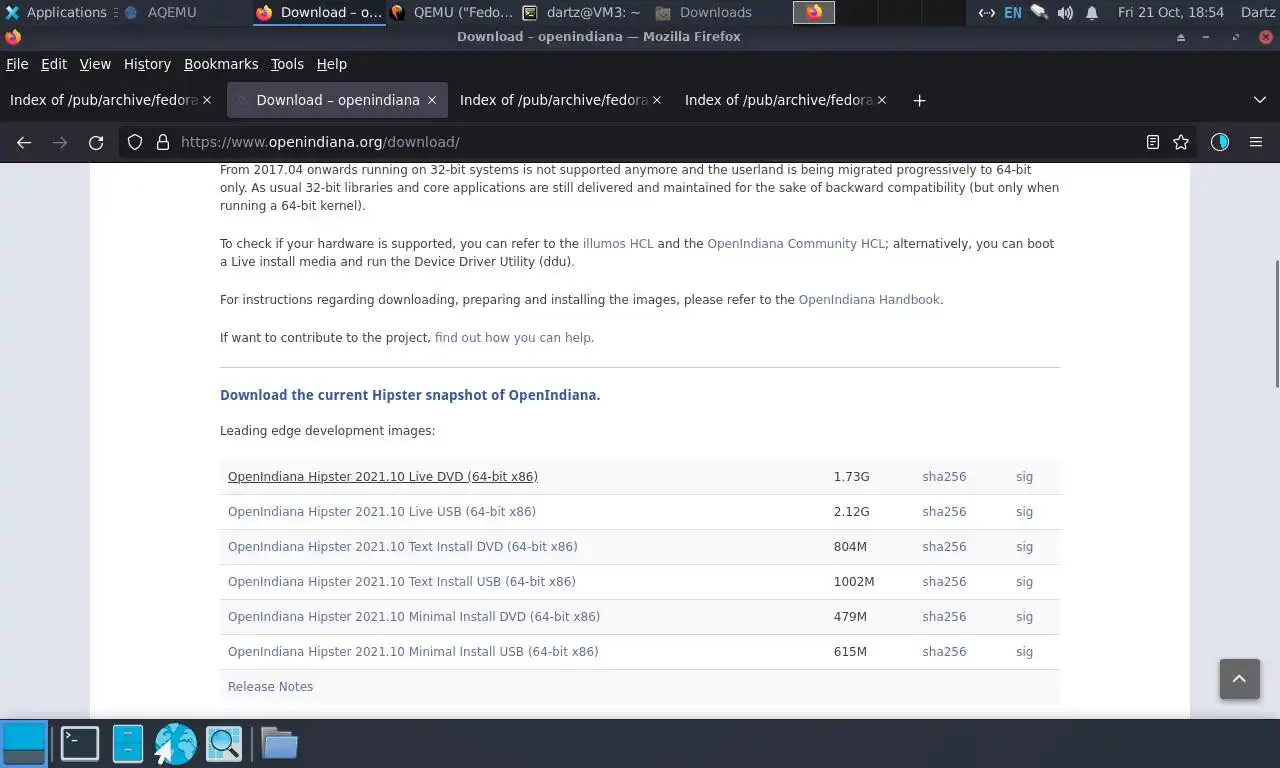The height and width of the screenshot is (768, 1280).
Task: Open the Applications menu in top panel
Action: pos(56,12)
